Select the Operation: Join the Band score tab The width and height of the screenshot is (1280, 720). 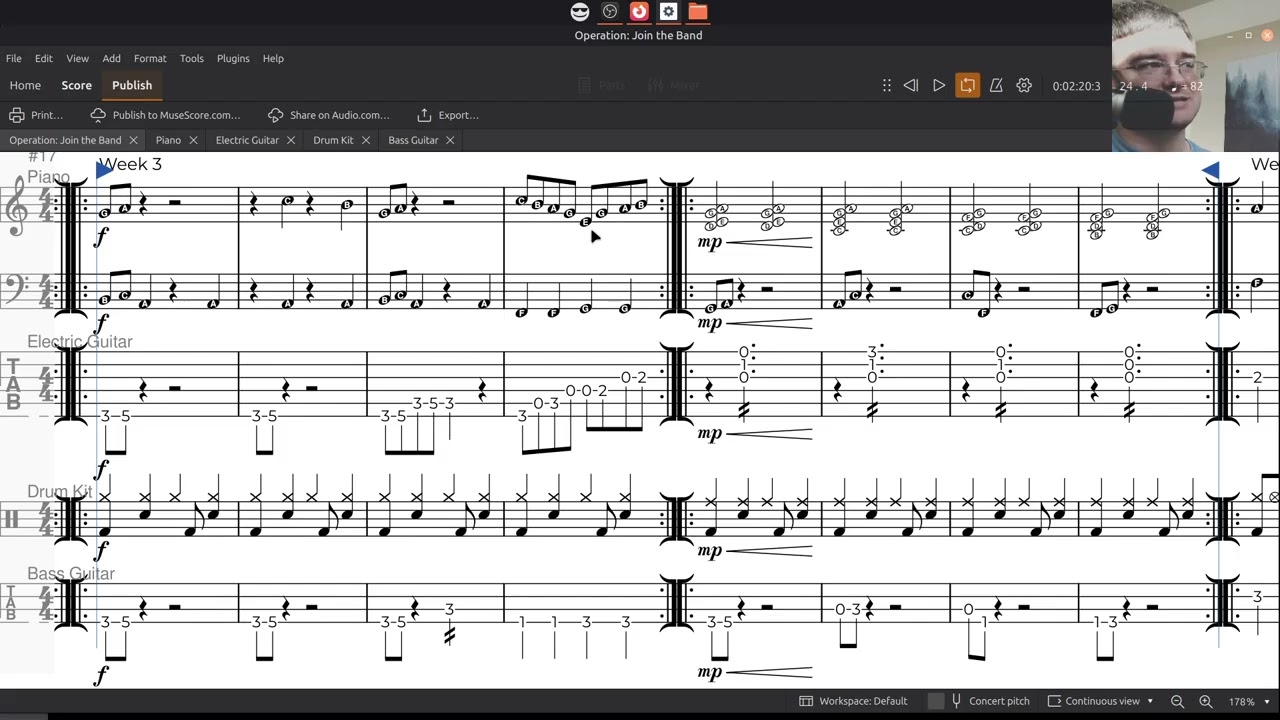[x=65, y=141]
